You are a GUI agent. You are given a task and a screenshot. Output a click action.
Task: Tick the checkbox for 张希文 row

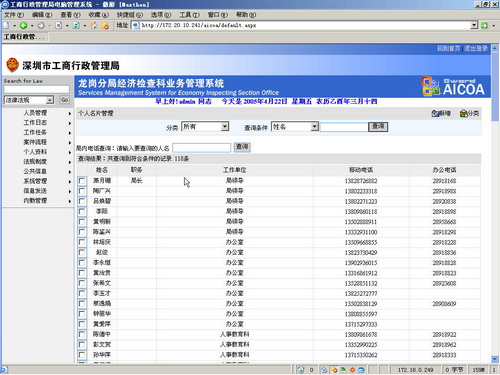pyautogui.click(x=82, y=283)
